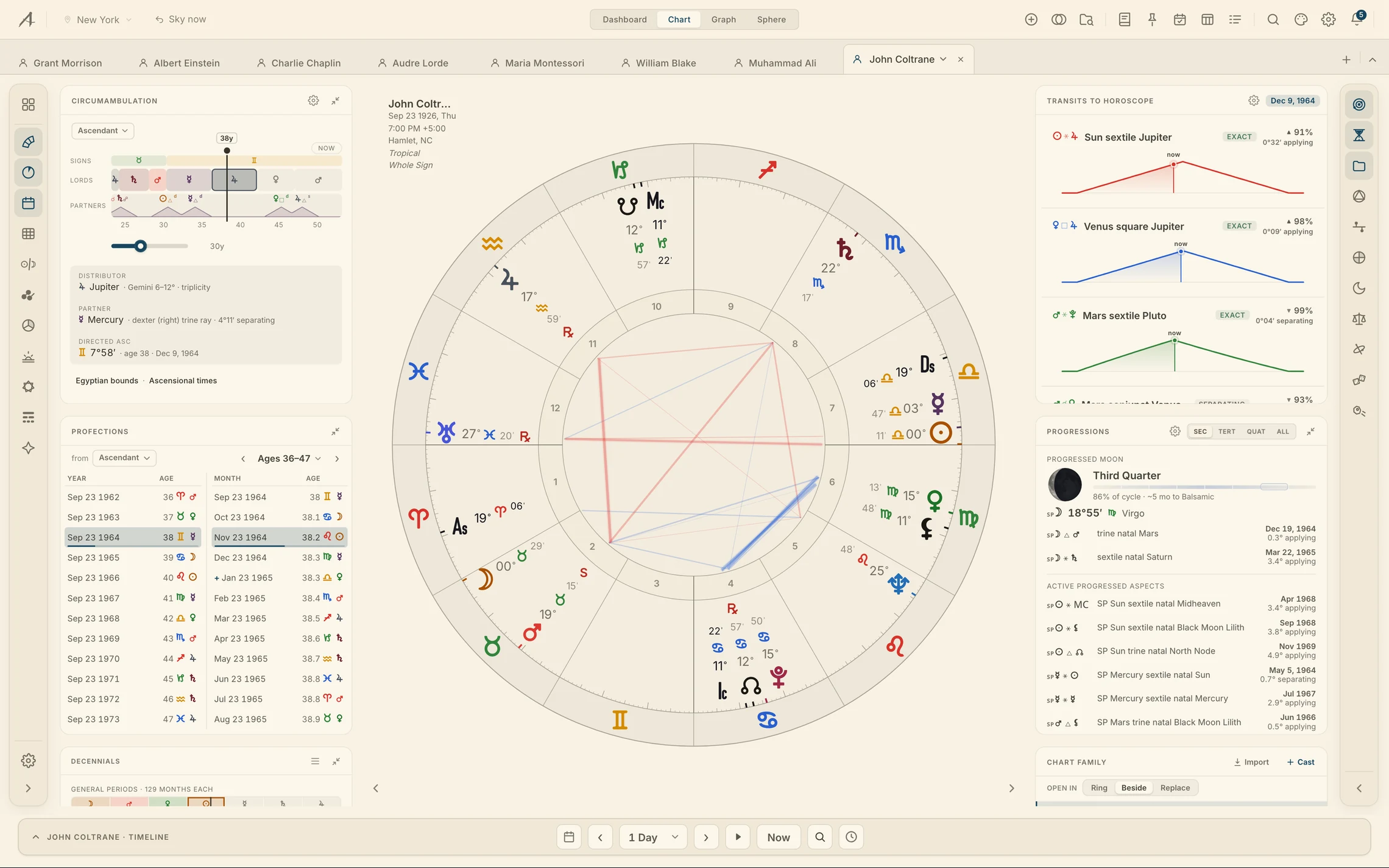This screenshot has width=1389, height=868.
Task: Select TERT progressions mode
Action: (x=1226, y=431)
